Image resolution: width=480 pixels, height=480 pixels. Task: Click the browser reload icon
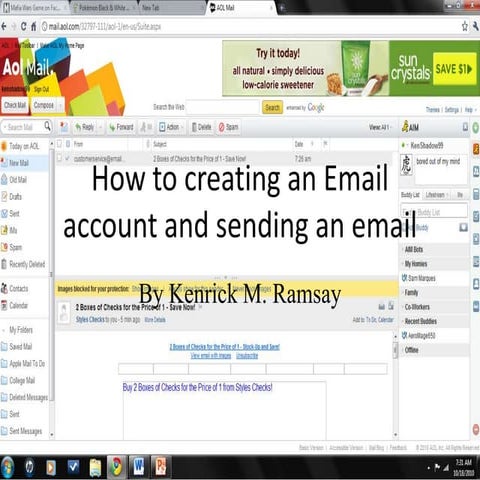pyautogui.click(x=23, y=26)
